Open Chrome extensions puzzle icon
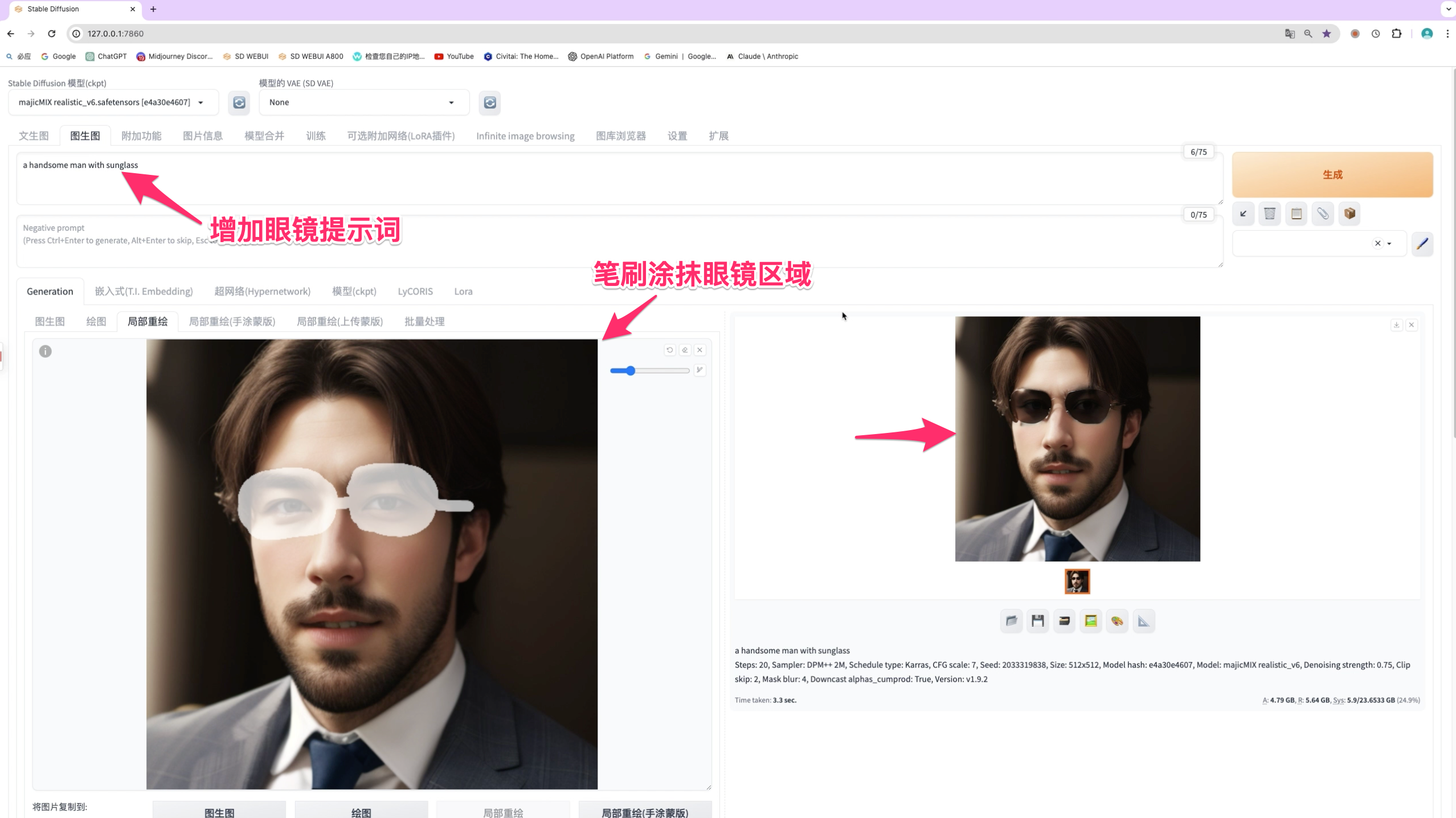The image size is (1456, 818). (1396, 34)
